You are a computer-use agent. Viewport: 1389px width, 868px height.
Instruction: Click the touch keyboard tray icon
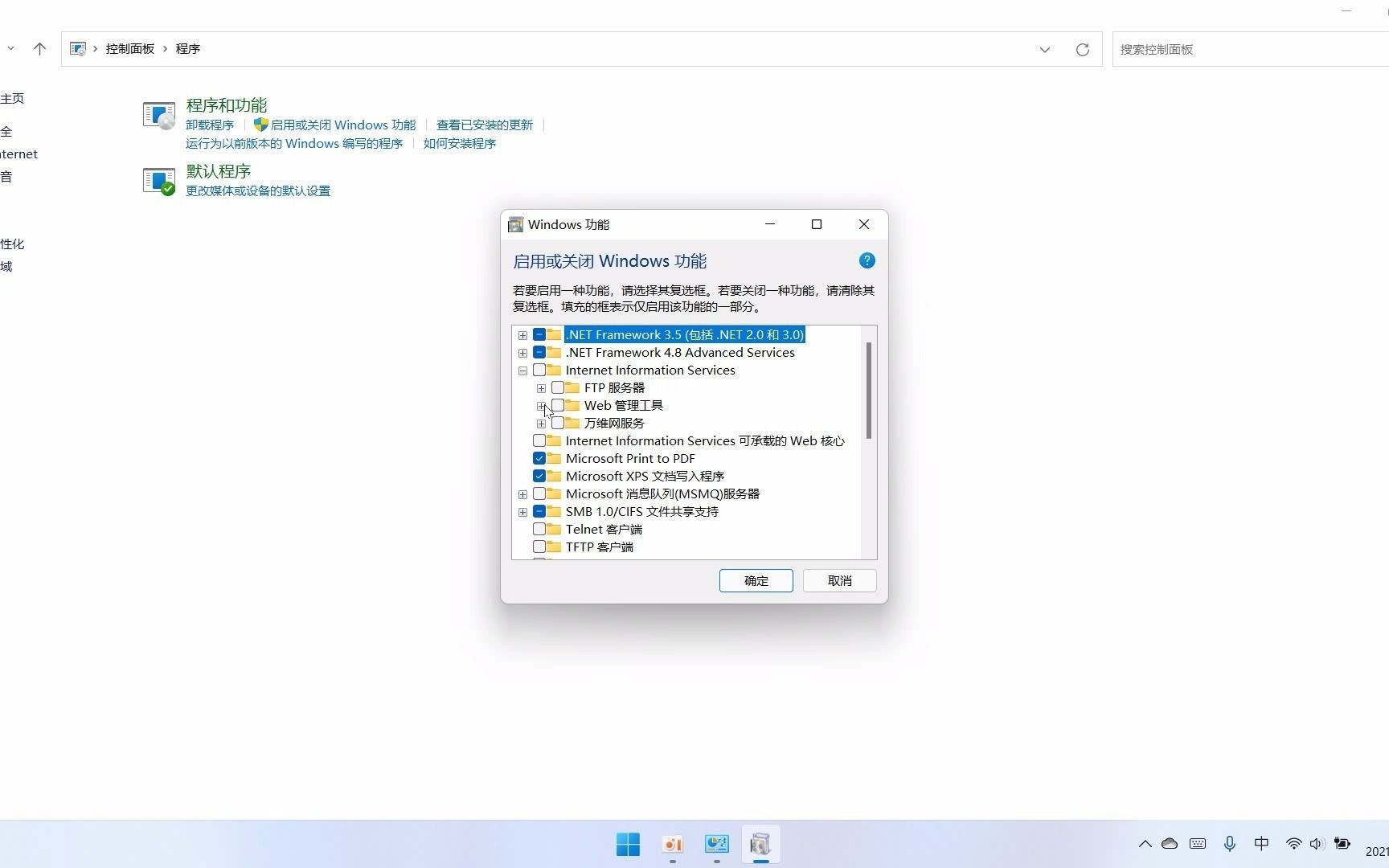[1198, 844]
